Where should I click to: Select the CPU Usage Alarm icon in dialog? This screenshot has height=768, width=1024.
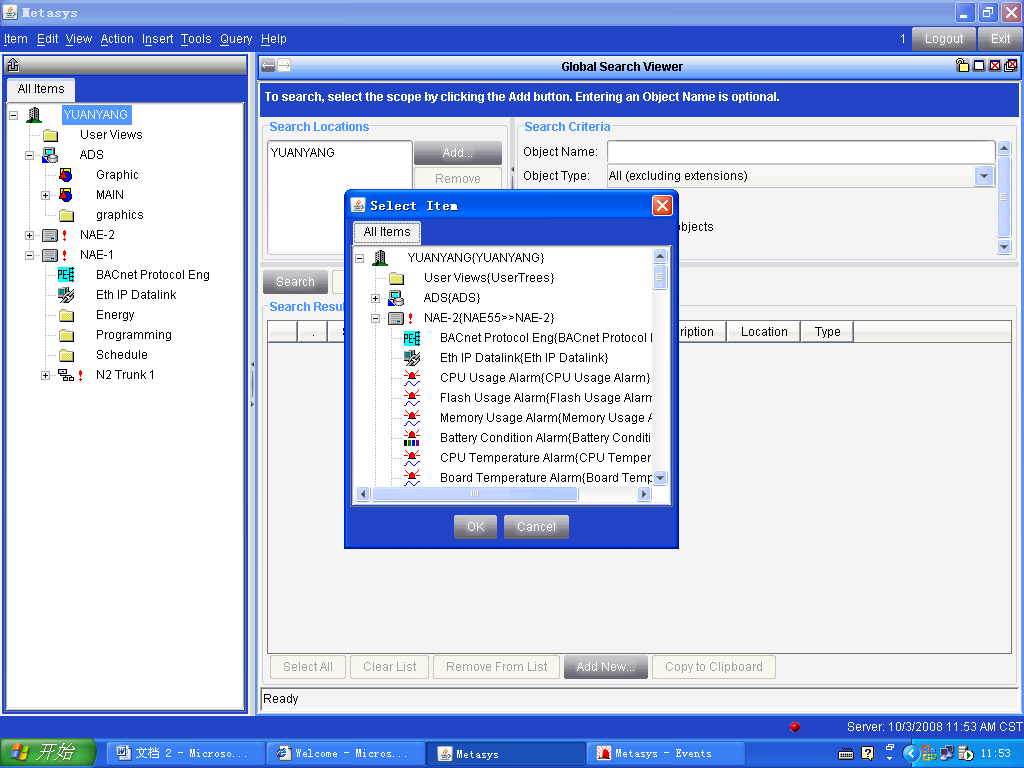(412, 378)
